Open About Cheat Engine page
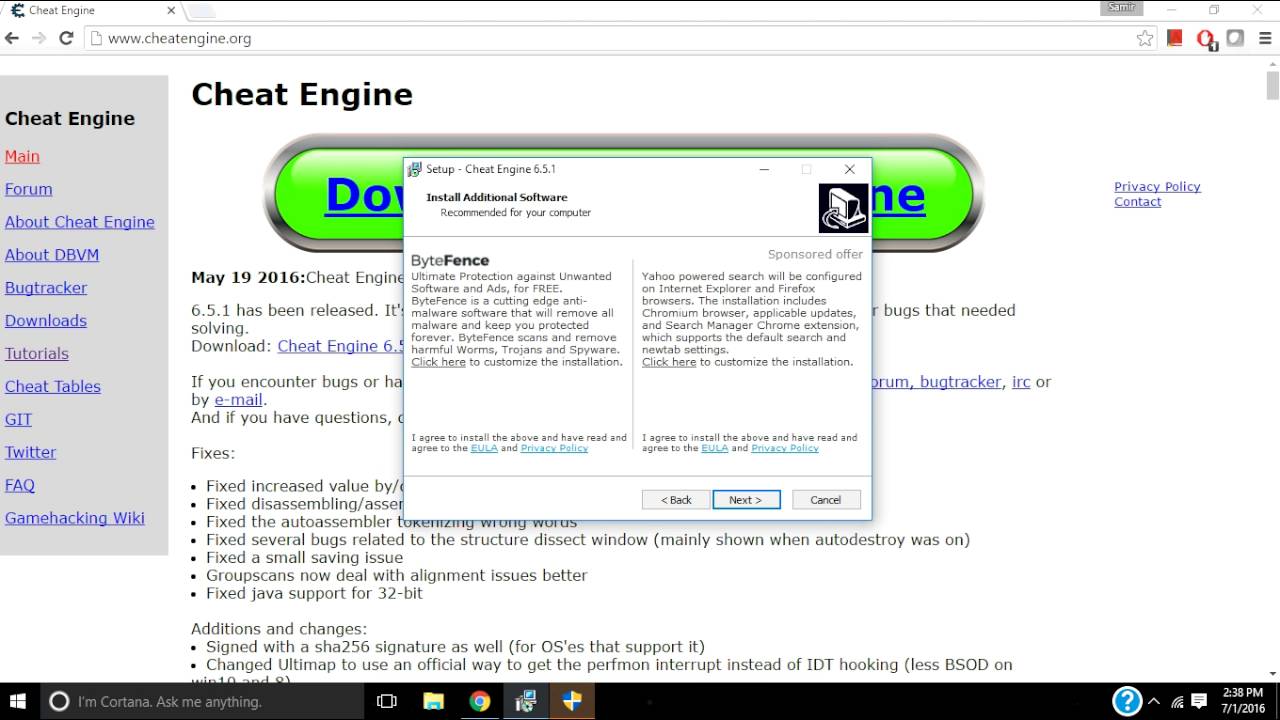 click(x=80, y=222)
